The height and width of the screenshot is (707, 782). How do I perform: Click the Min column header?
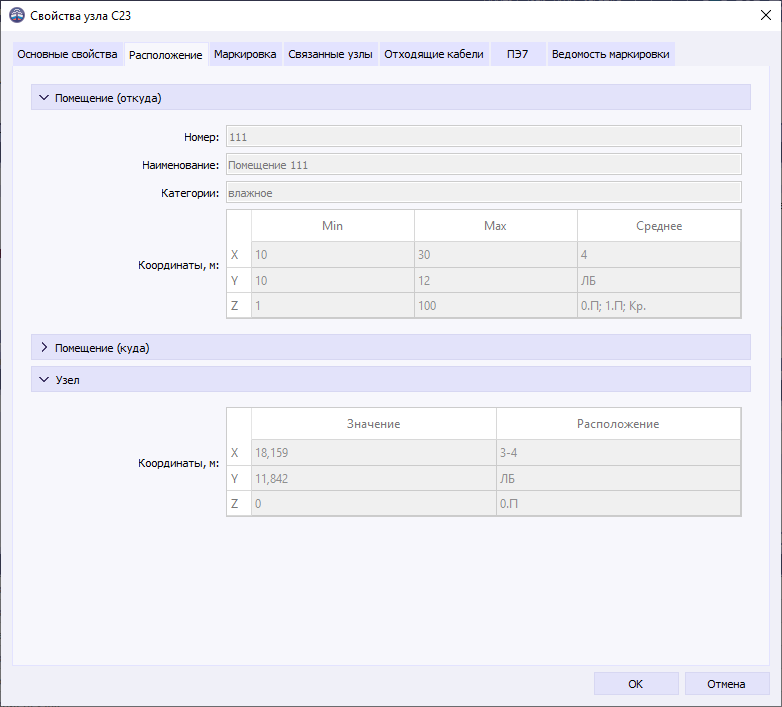coord(333,226)
